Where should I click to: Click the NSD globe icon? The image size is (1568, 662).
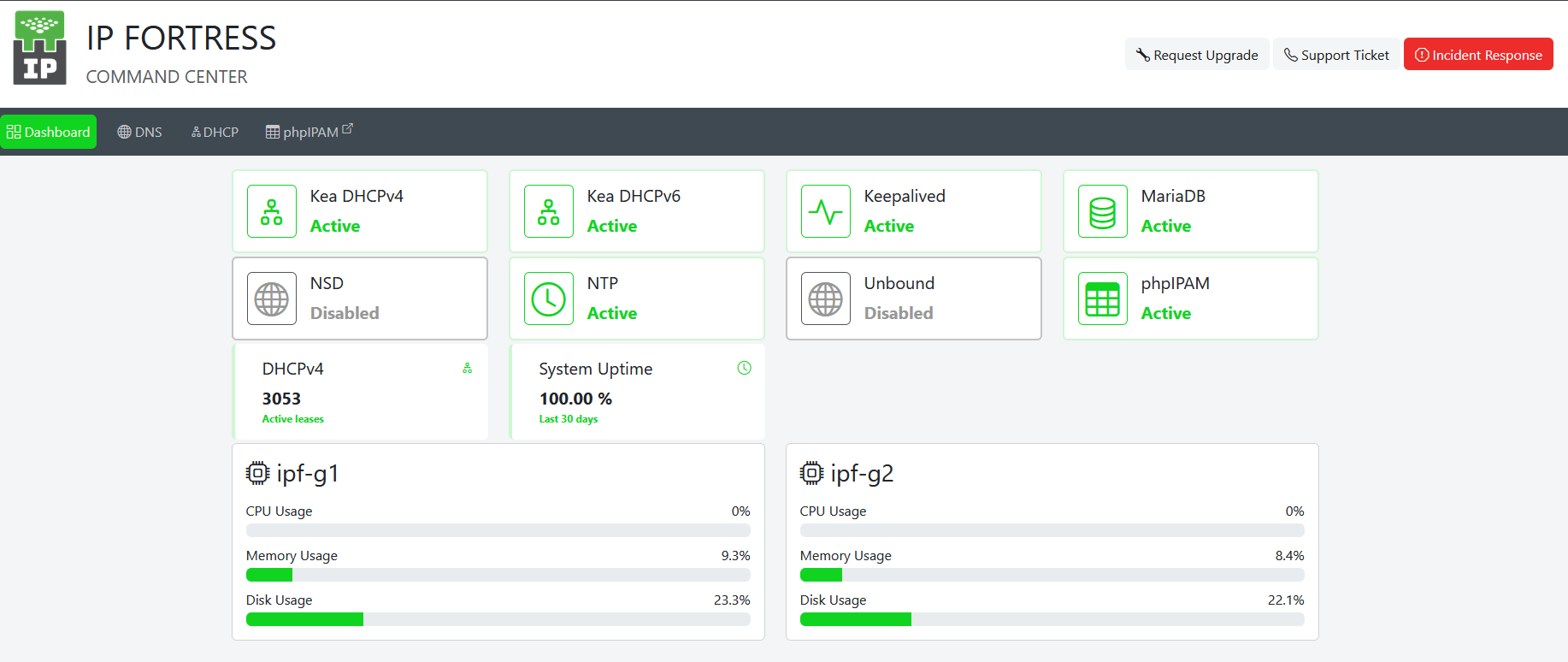tap(272, 298)
